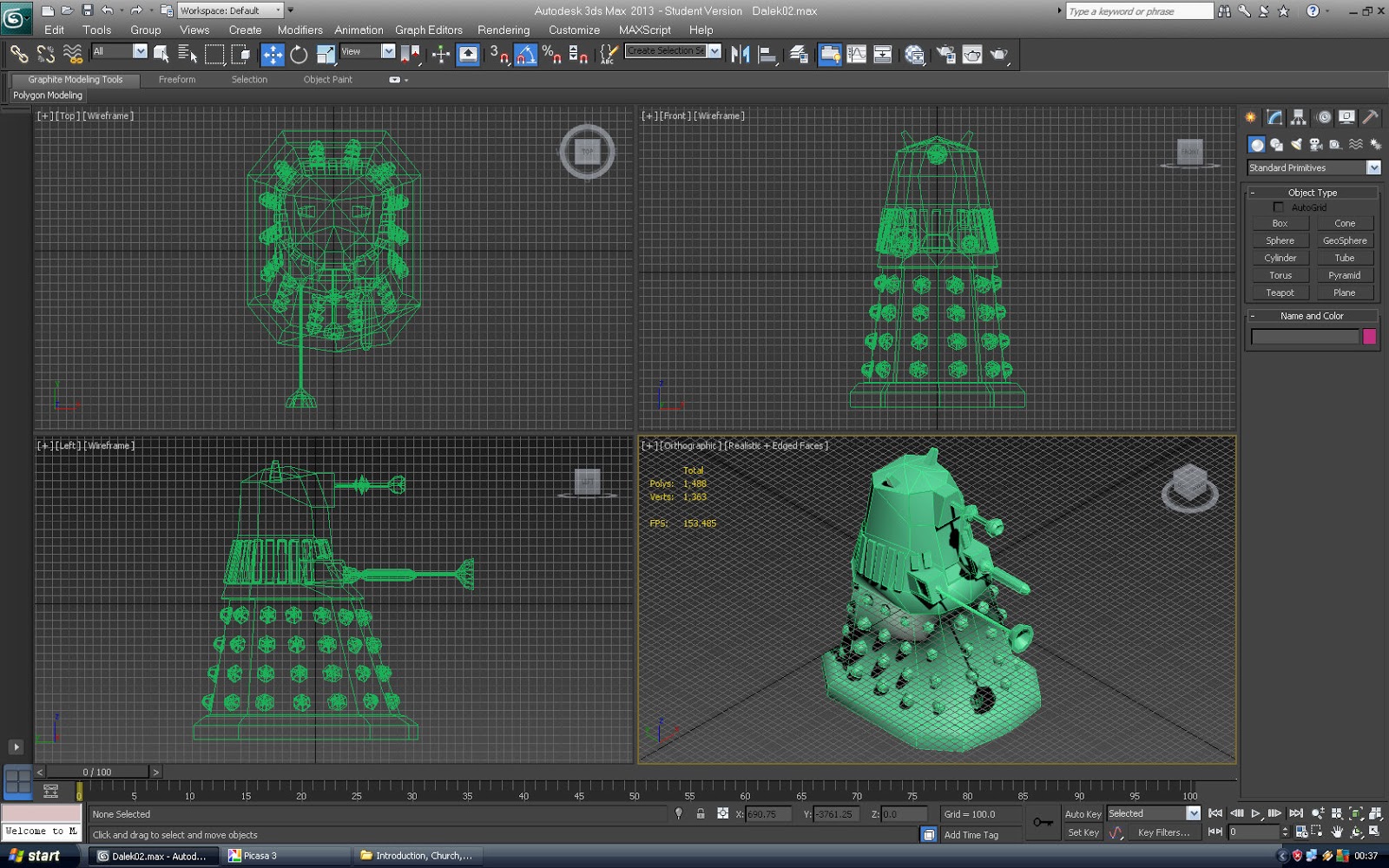Toggle Set Key animation mode
The image size is (1389, 868).
pyautogui.click(x=1083, y=832)
